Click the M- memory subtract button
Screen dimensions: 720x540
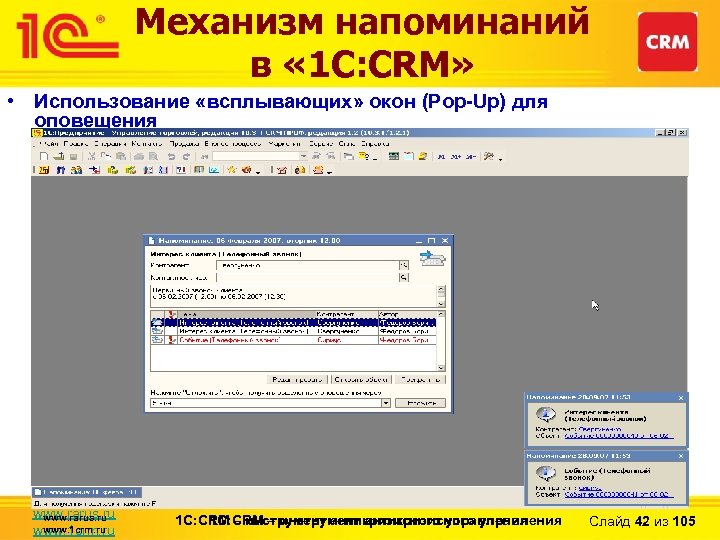tap(470, 157)
